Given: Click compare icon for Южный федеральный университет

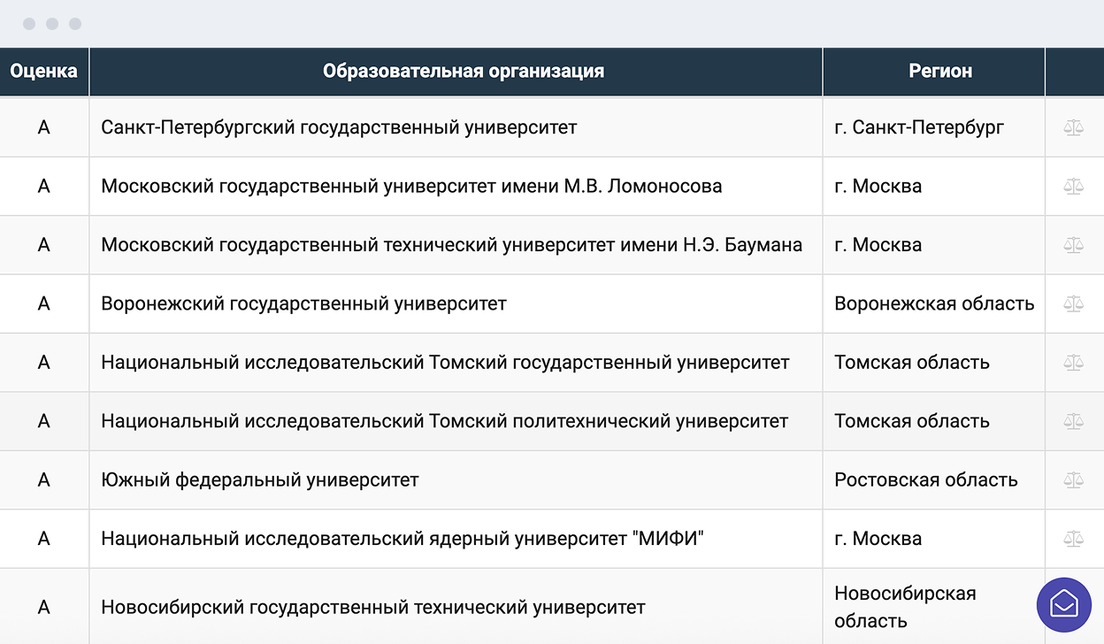Looking at the screenshot, I should pos(1073,480).
